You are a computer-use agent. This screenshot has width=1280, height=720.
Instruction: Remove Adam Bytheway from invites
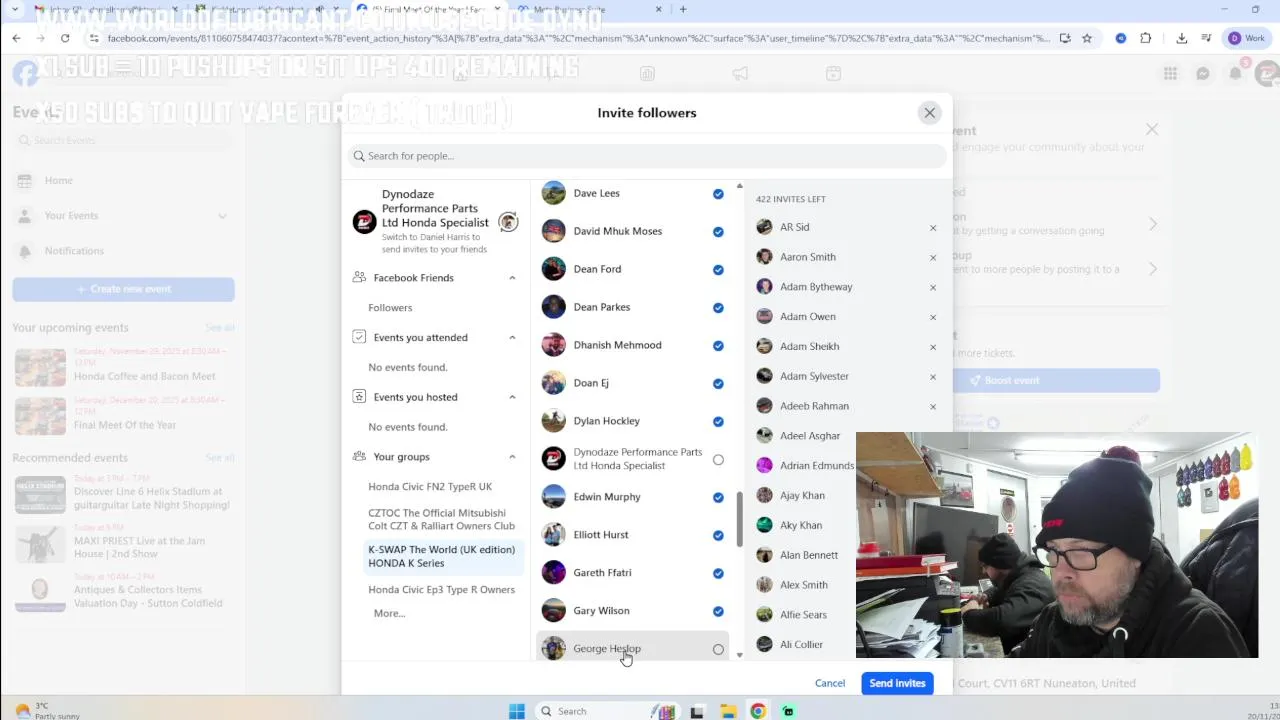[x=933, y=288]
